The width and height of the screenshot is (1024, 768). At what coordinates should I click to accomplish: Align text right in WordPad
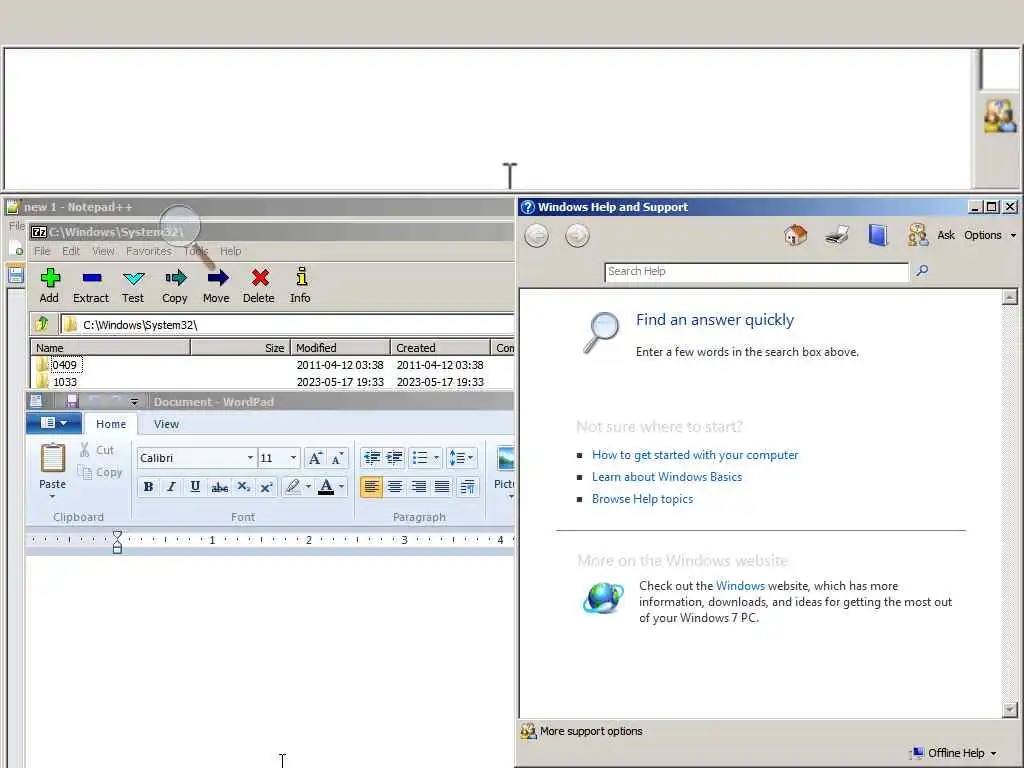[x=419, y=487]
